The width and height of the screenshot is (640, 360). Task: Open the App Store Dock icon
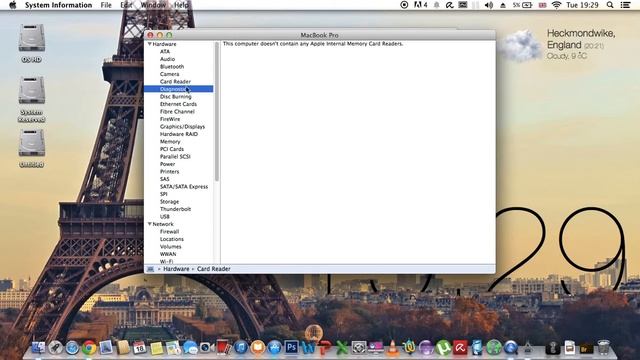pyautogui.click(x=275, y=348)
